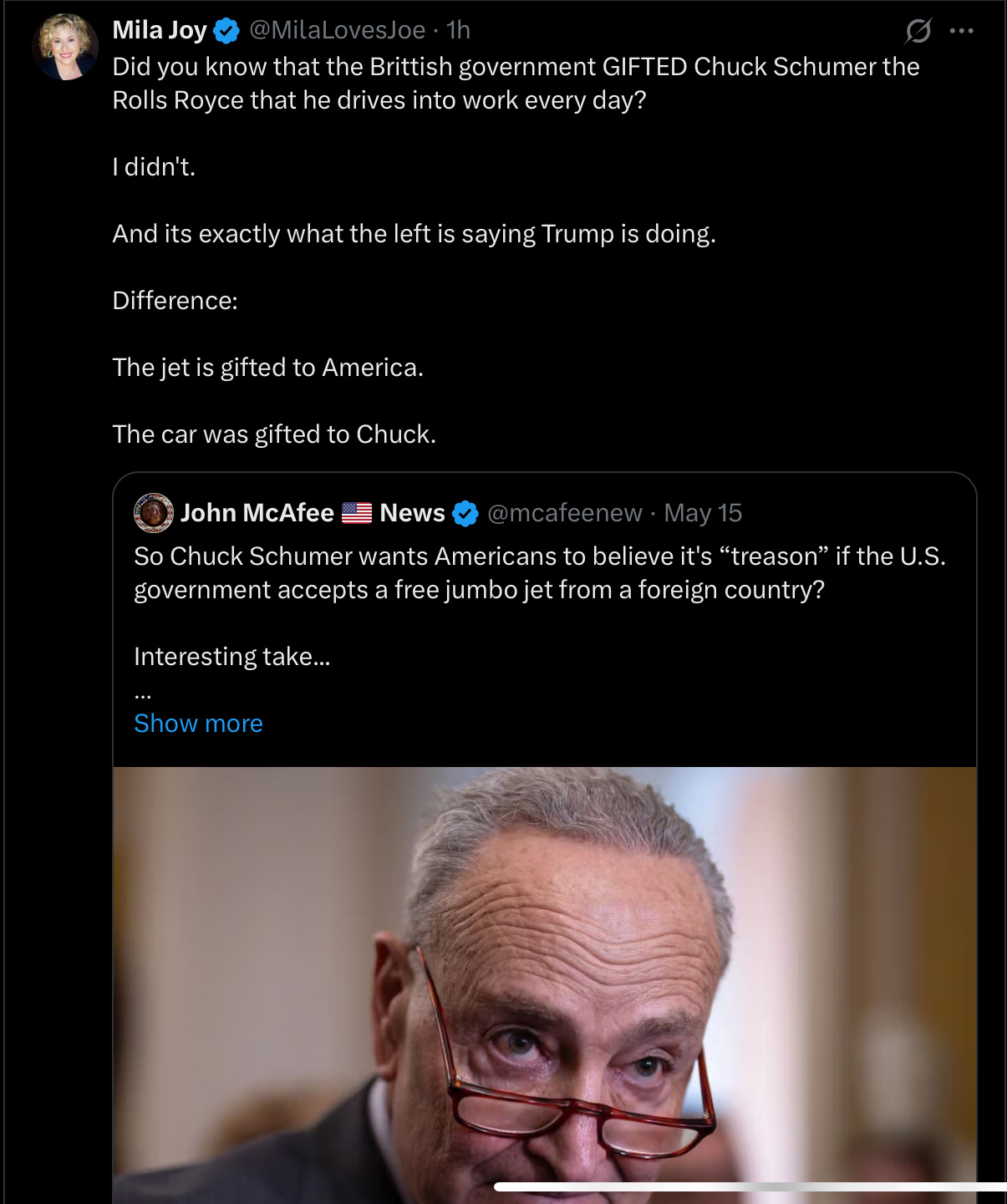Expand quoted post with Show more

(198, 724)
